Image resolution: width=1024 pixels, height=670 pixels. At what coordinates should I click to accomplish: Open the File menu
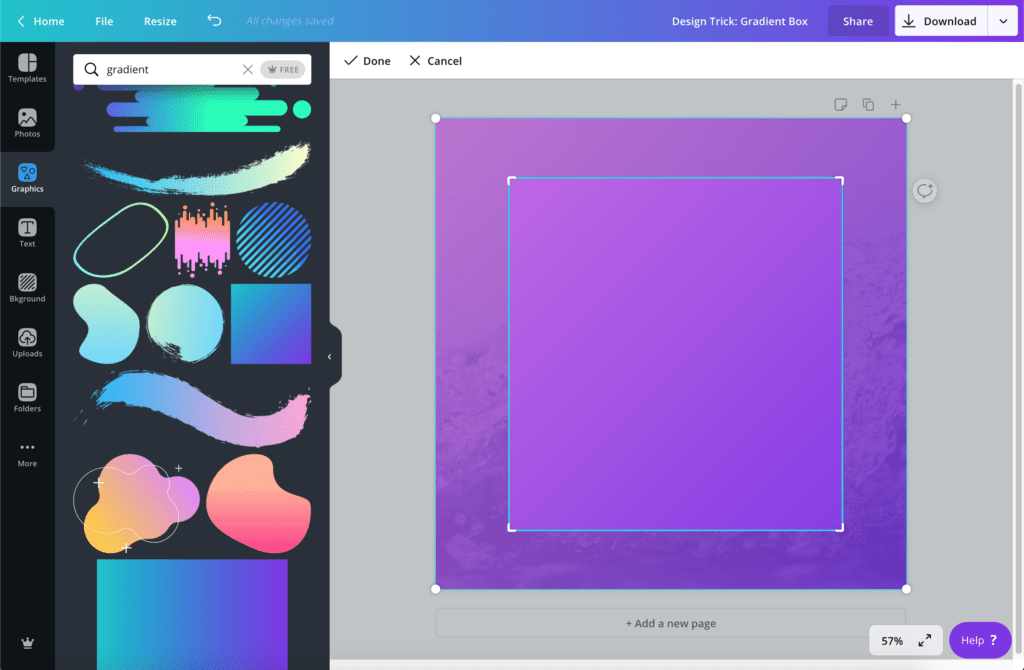point(103,20)
